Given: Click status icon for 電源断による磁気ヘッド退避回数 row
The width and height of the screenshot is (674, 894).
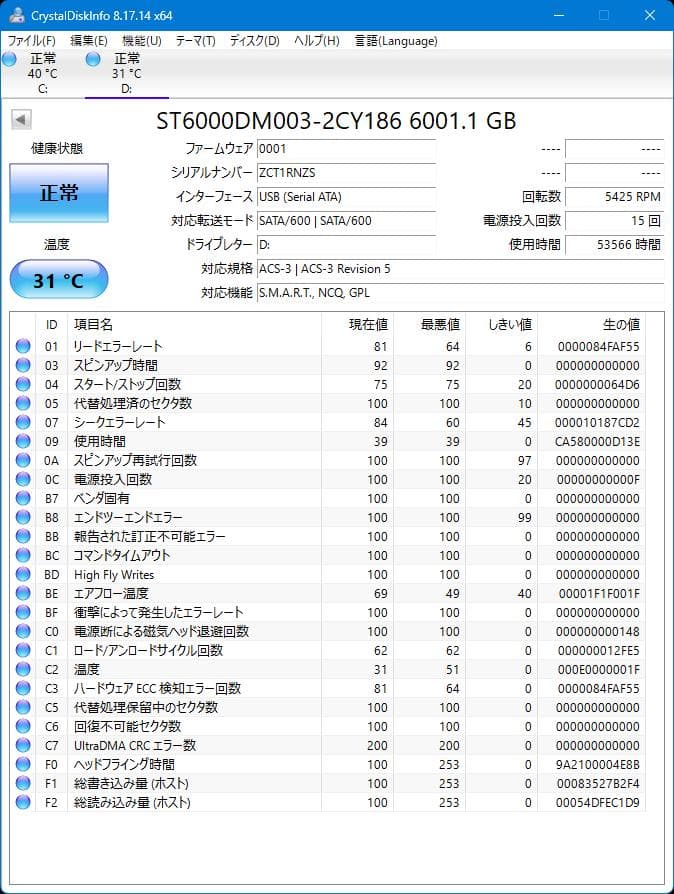Looking at the screenshot, I should (23, 631).
